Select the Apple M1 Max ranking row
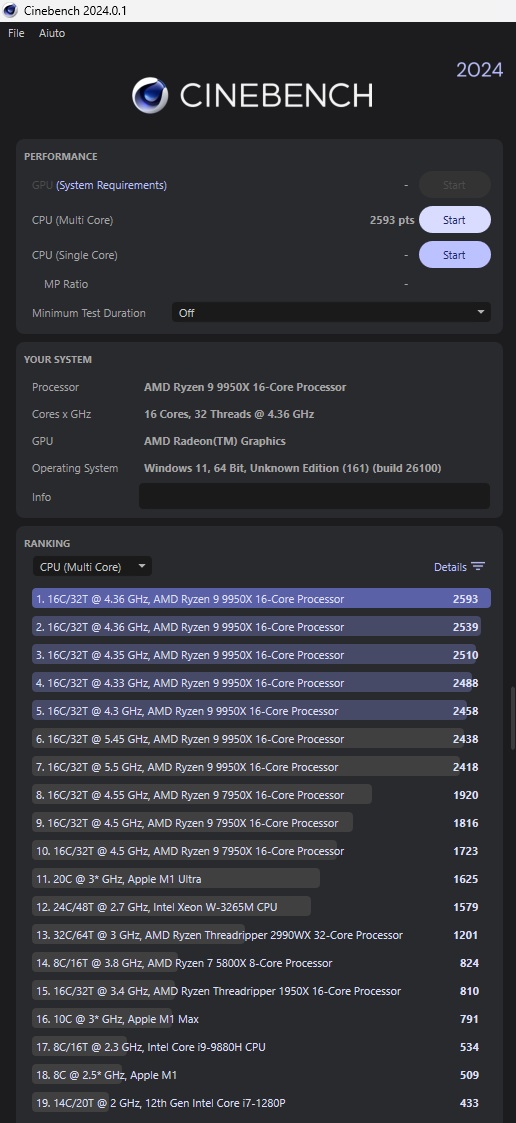This screenshot has width=516, height=1123. click(x=262, y=1018)
